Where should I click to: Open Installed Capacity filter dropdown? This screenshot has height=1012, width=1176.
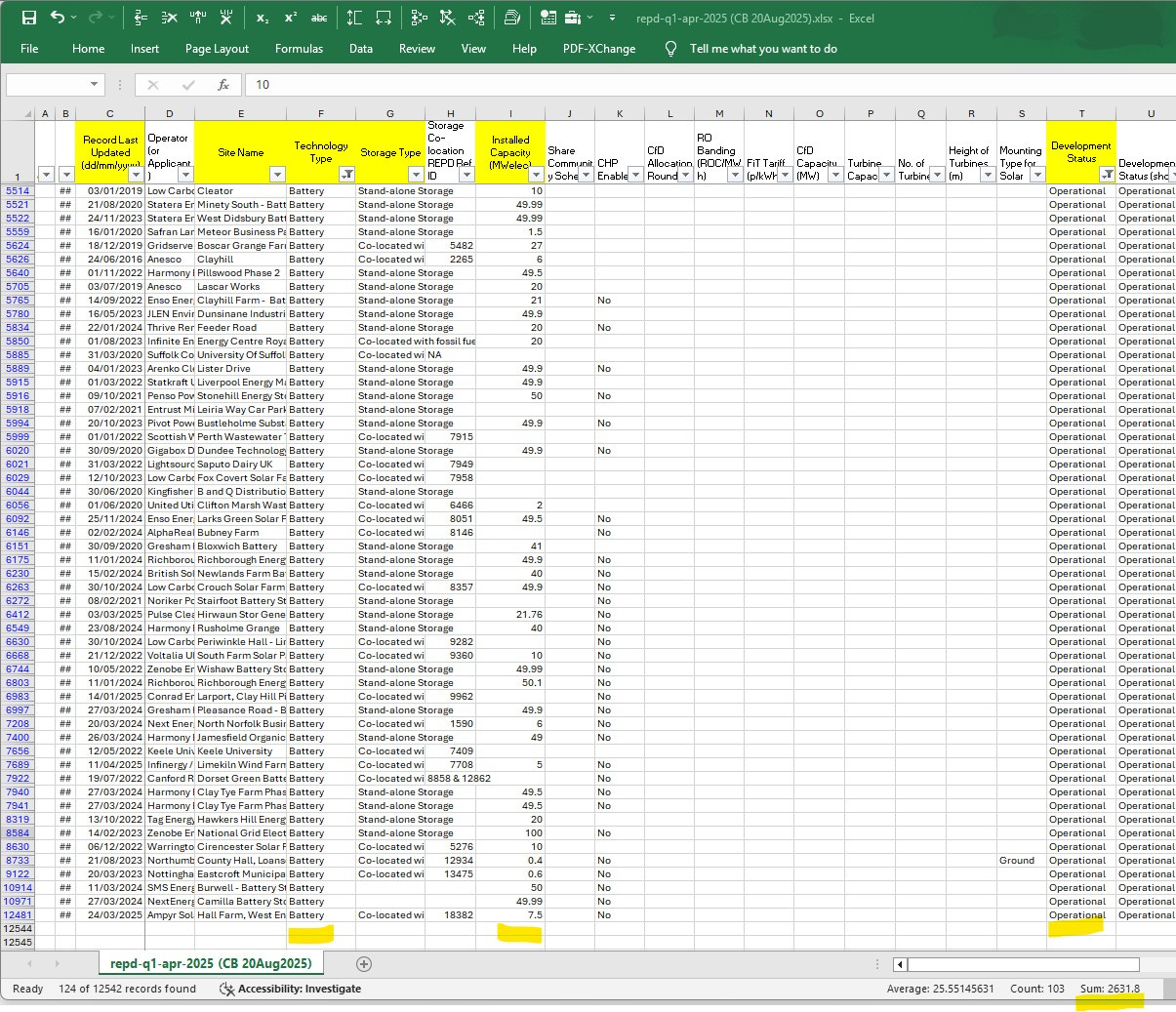click(537, 175)
